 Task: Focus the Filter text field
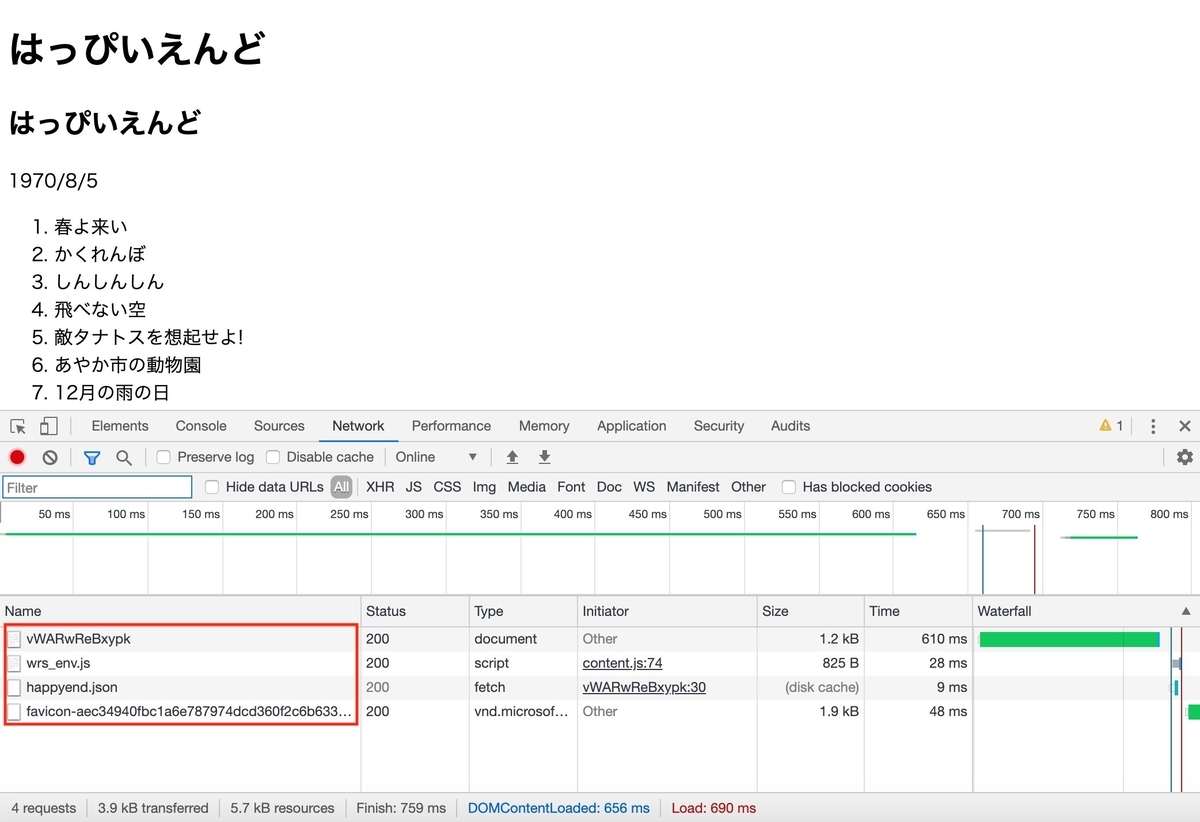pos(97,487)
